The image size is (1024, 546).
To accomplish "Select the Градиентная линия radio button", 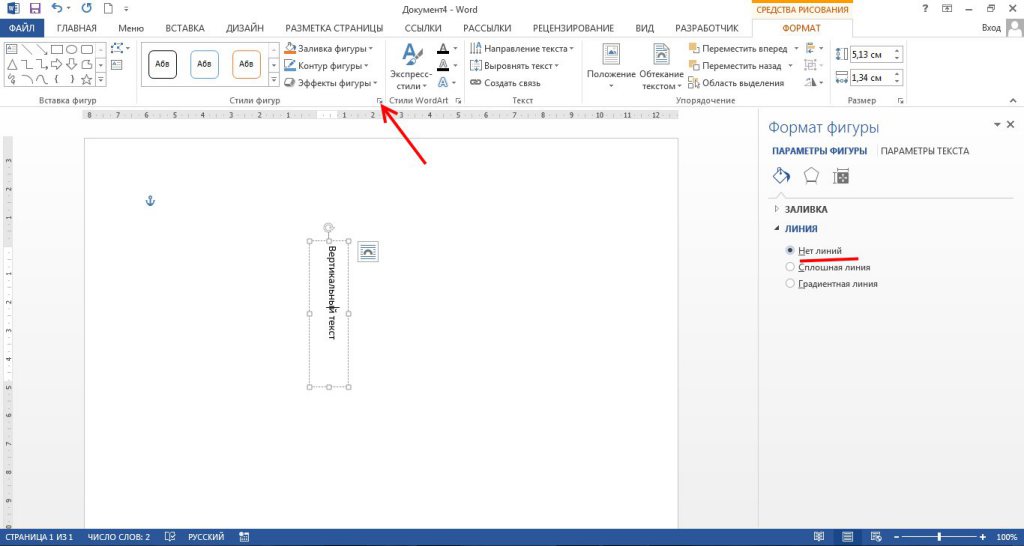I will 790,284.
